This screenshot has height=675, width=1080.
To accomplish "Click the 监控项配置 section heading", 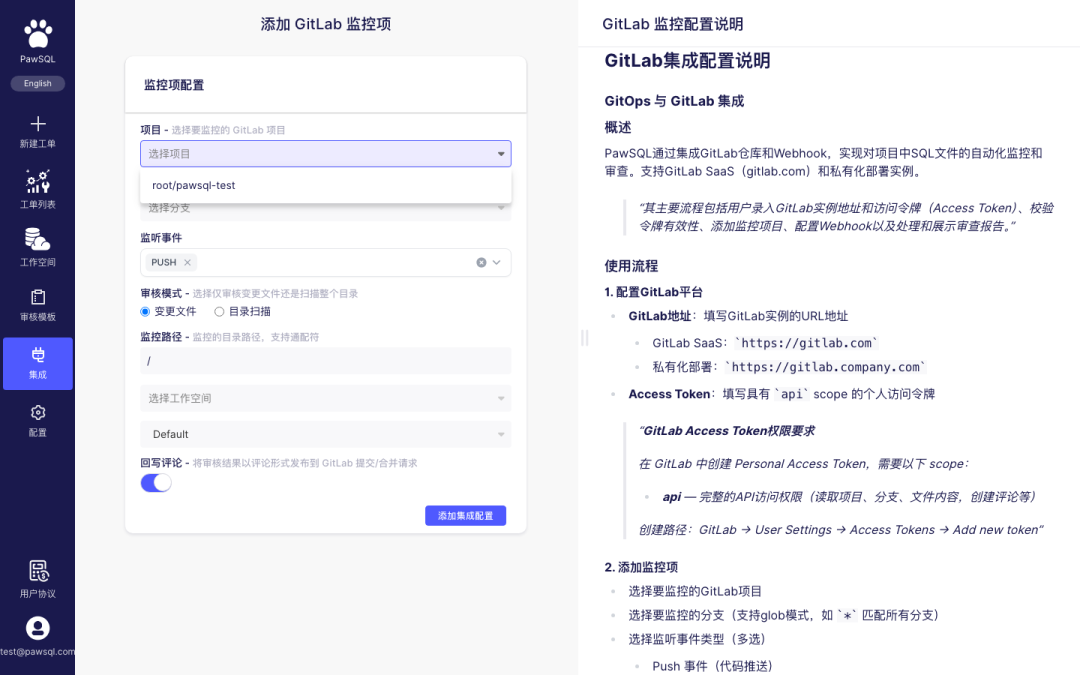I will (x=174, y=85).
